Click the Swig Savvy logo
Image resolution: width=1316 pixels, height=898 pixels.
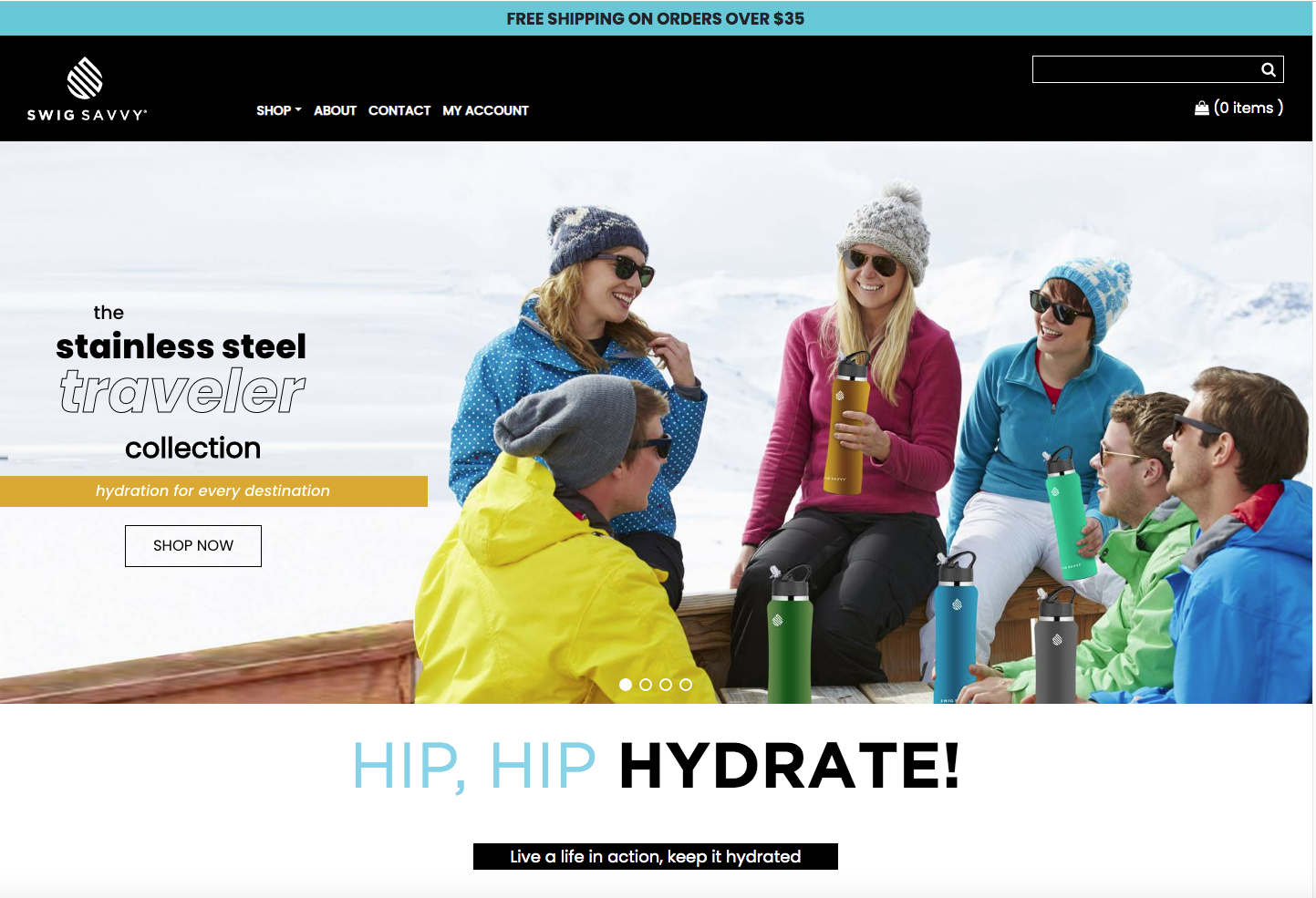tap(87, 88)
